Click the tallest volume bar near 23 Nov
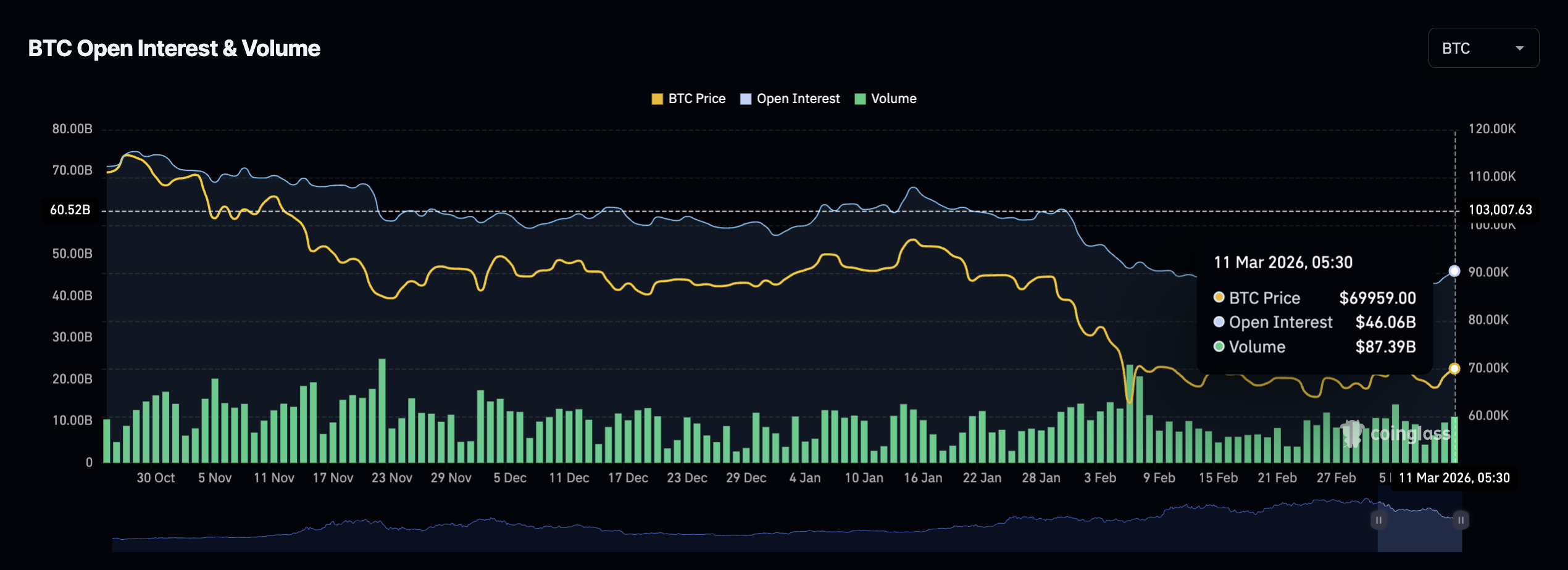1568x570 pixels. [x=382, y=410]
